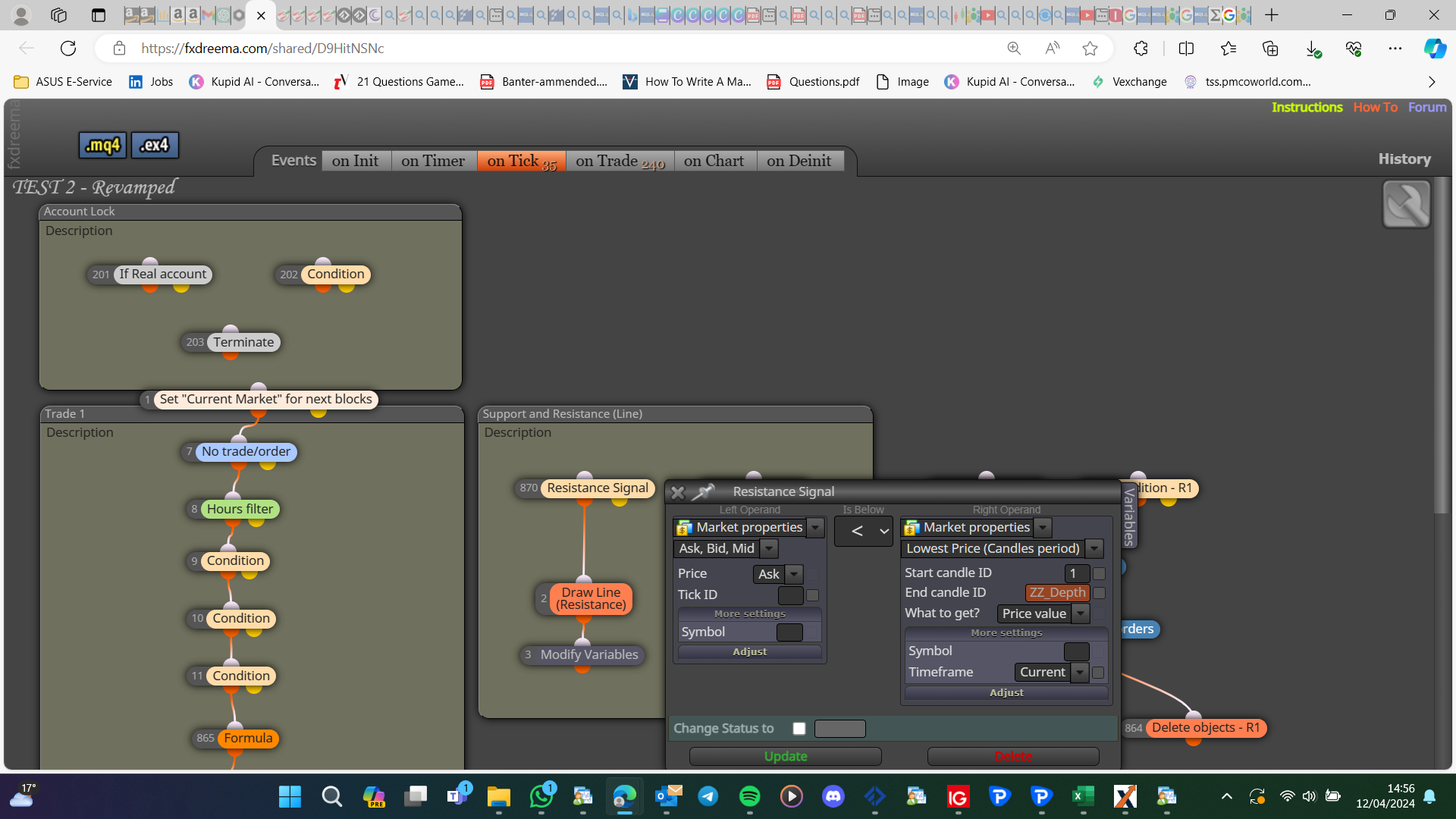Screen dimensions: 1456x819
Task: Open the Price value dropdown
Action: pos(1081,613)
